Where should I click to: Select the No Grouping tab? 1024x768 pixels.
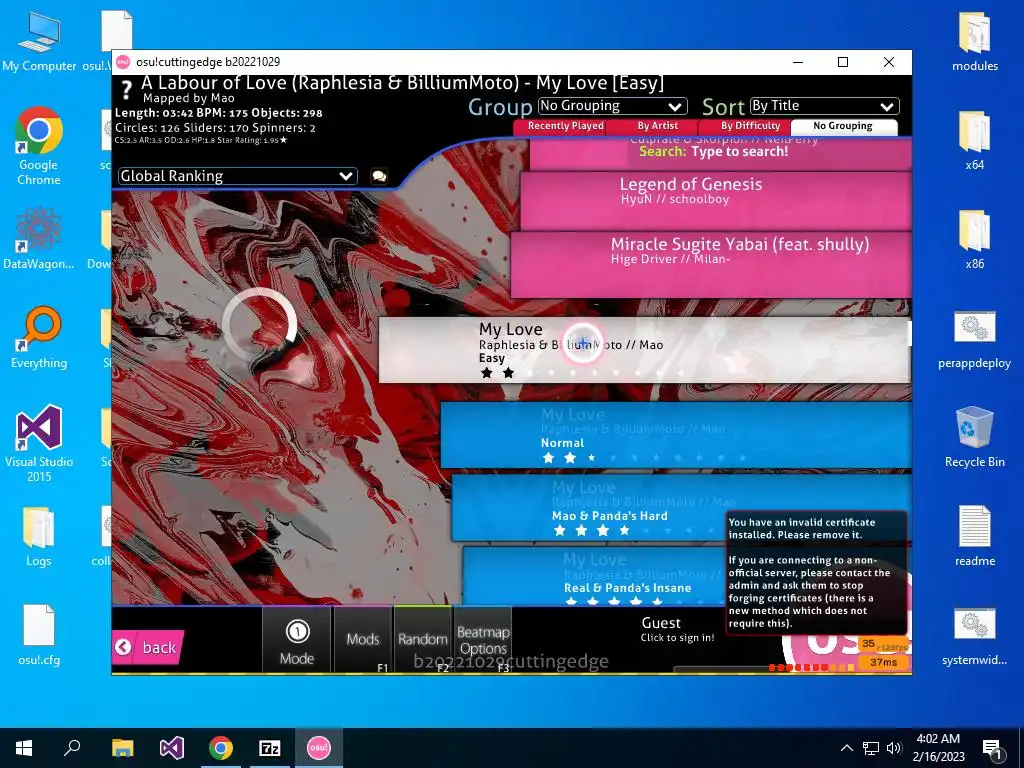coord(843,126)
